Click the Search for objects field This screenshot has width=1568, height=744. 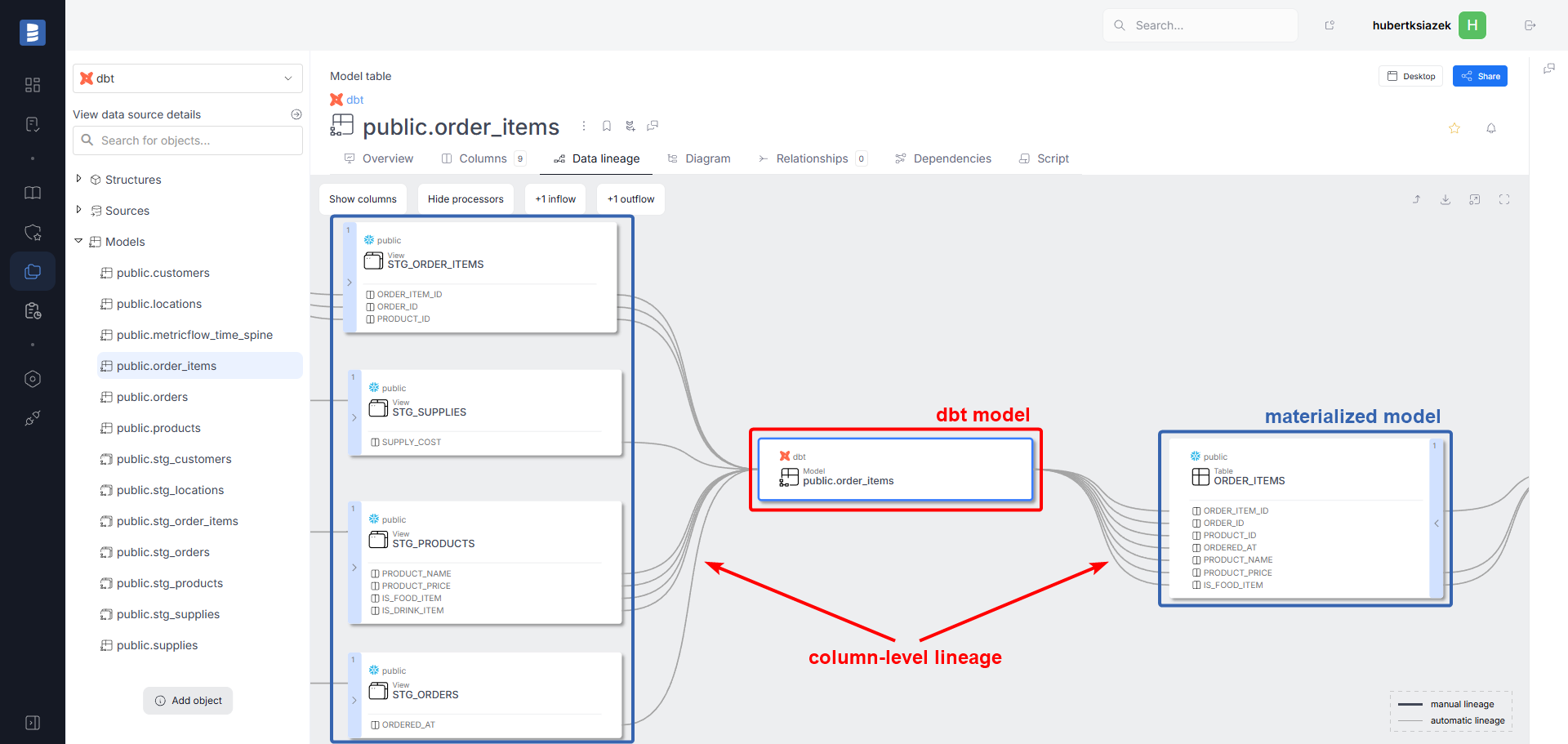(188, 140)
